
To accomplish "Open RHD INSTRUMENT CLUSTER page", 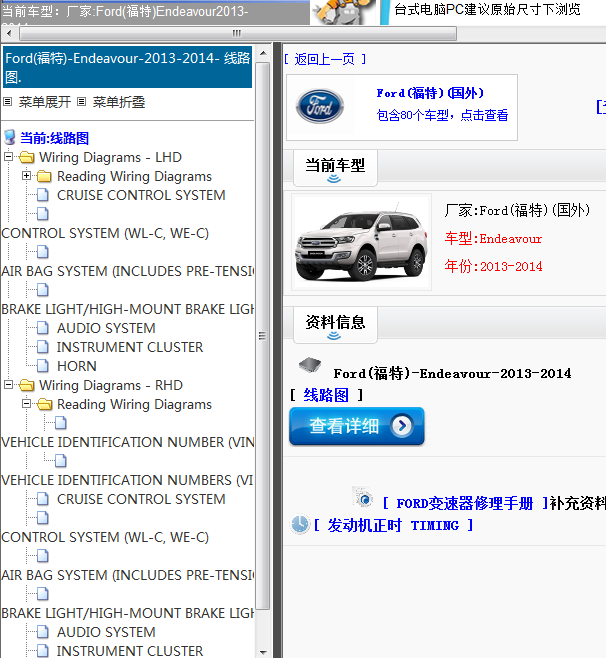I will pos(130,651).
